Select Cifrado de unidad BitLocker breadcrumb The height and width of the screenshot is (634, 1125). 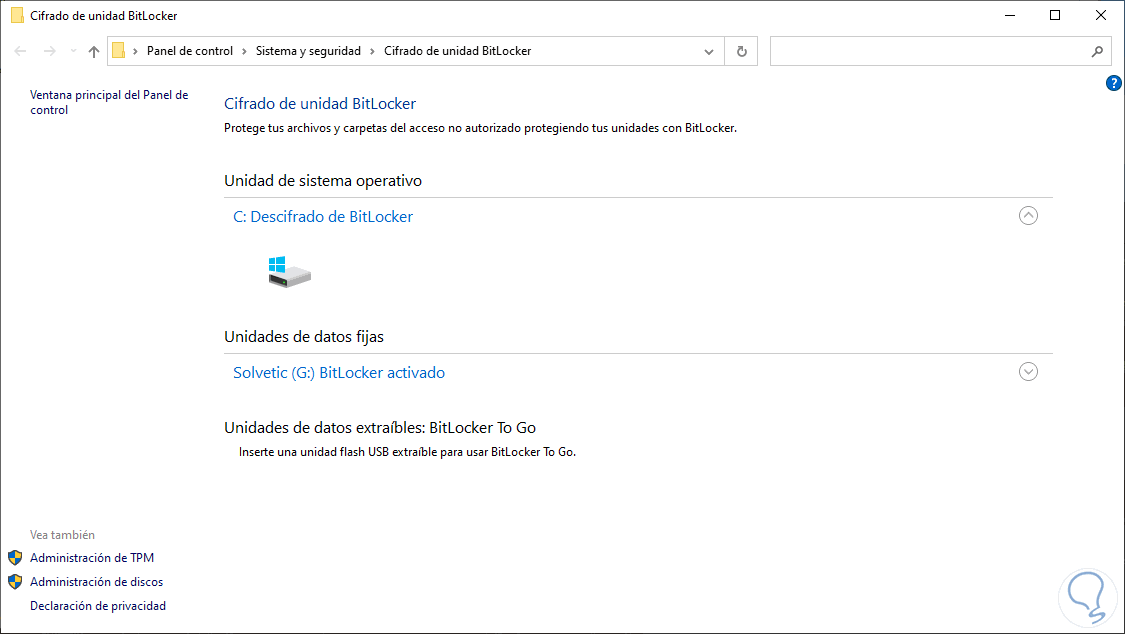(x=458, y=51)
